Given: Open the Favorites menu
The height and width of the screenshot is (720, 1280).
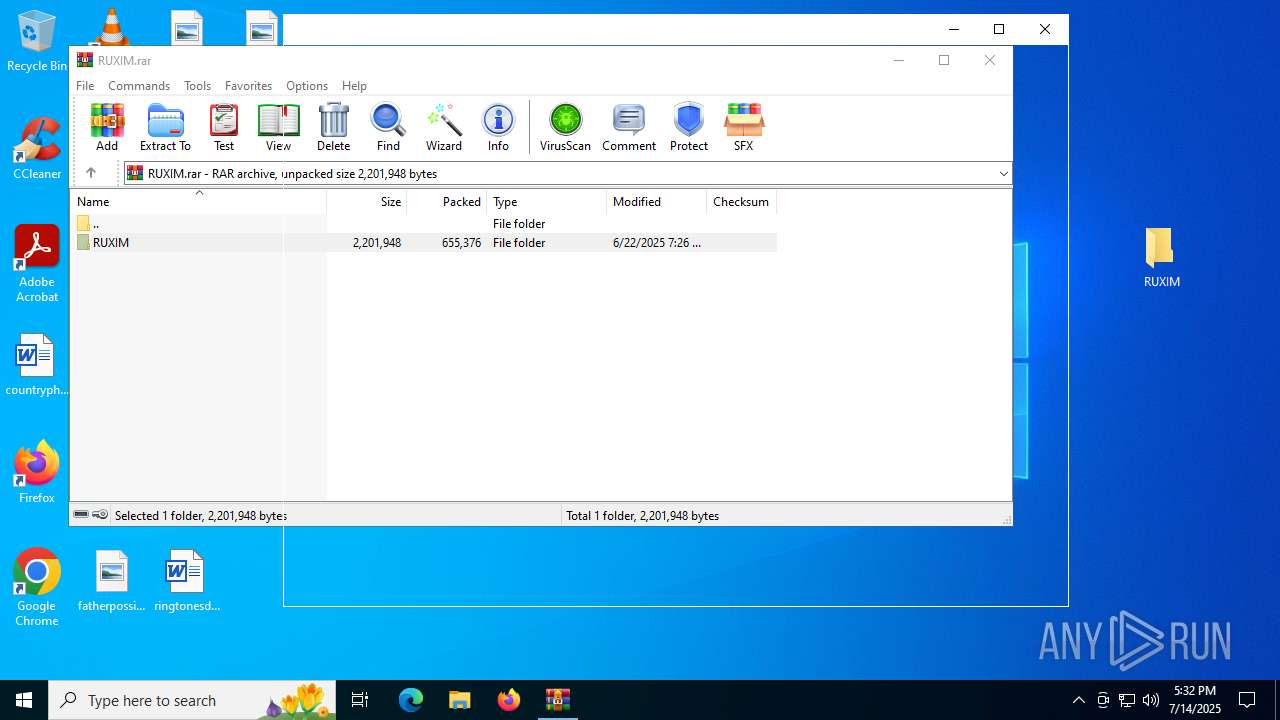Looking at the screenshot, I should tap(248, 86).
